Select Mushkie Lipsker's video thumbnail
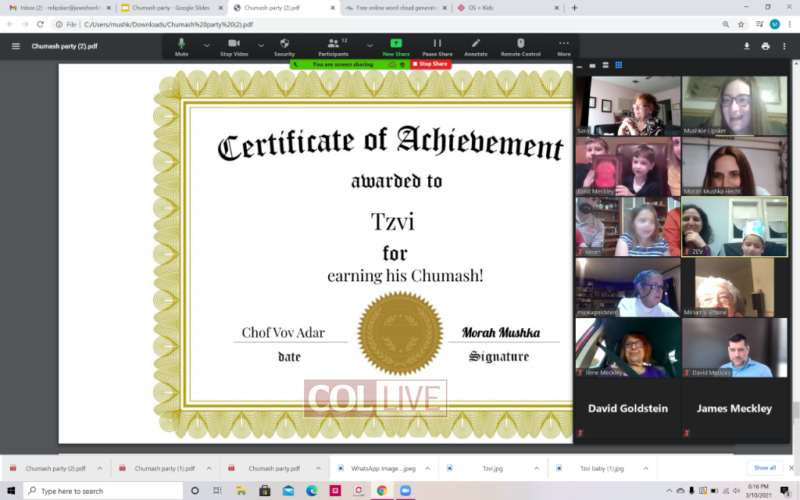The height and width of the screenshot is (500, 800). (721, 107)
